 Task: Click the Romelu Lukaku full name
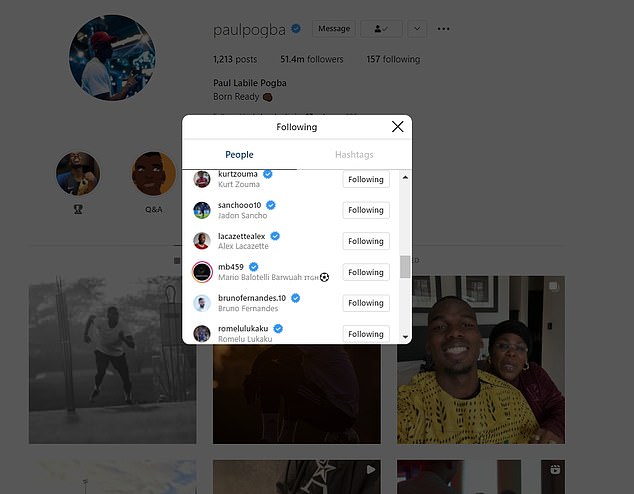pos(245,339)
